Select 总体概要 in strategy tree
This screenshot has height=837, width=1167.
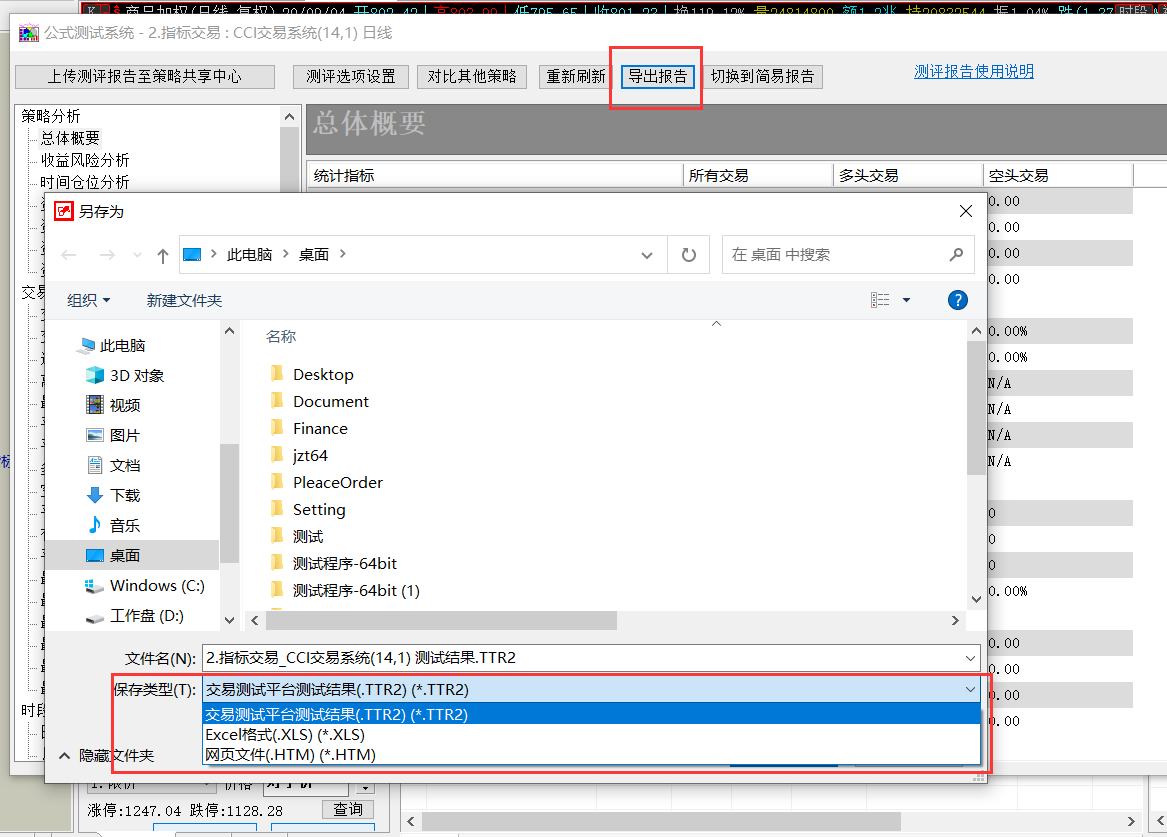coord(70,138)
